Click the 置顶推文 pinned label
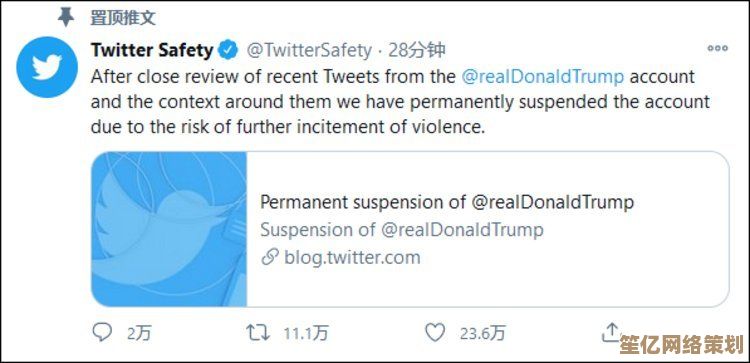The width and height of the screenshot is (750, 363). [x=123, y=18]
